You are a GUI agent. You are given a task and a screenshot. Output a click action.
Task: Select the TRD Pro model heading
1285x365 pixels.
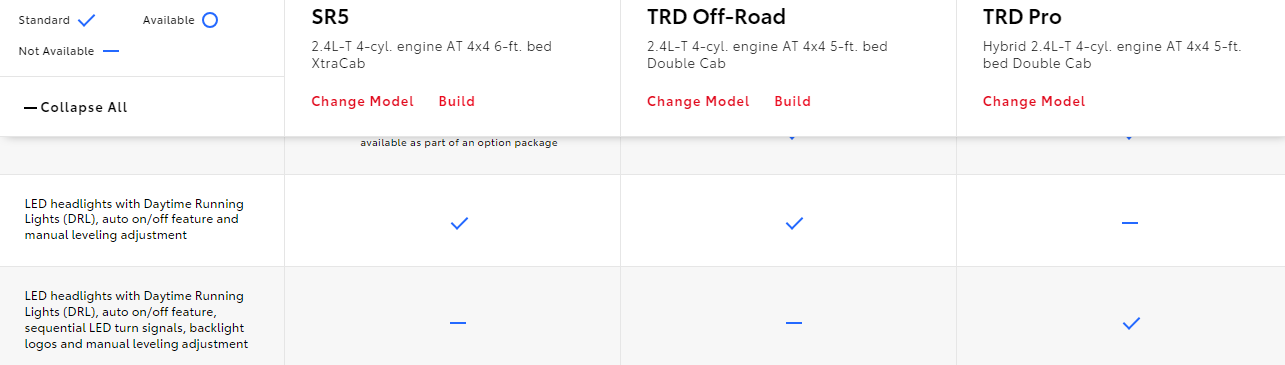(1022, 17)
